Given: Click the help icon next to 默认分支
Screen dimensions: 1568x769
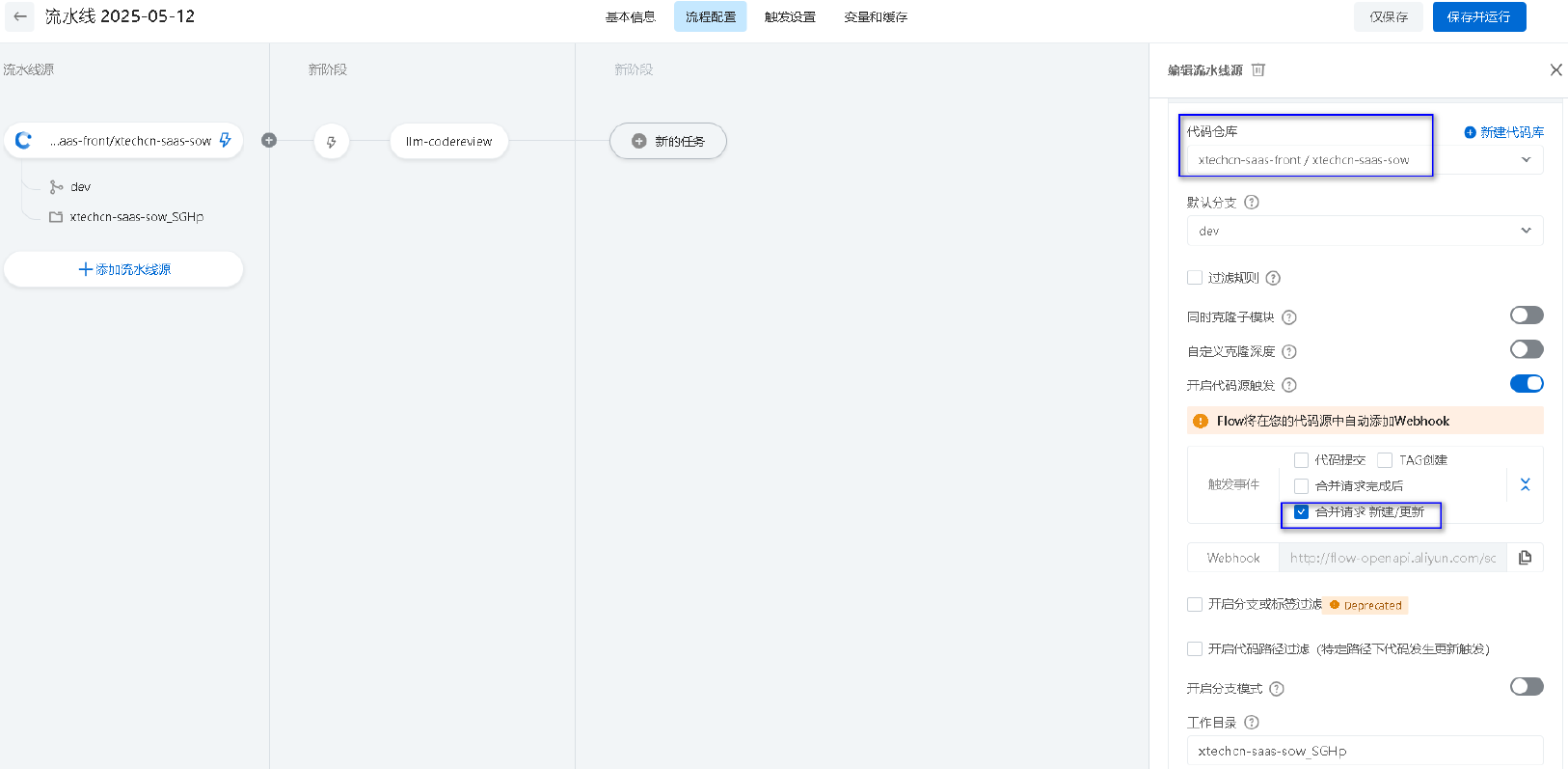Looking at the screenshot, I should point(1252,203).
